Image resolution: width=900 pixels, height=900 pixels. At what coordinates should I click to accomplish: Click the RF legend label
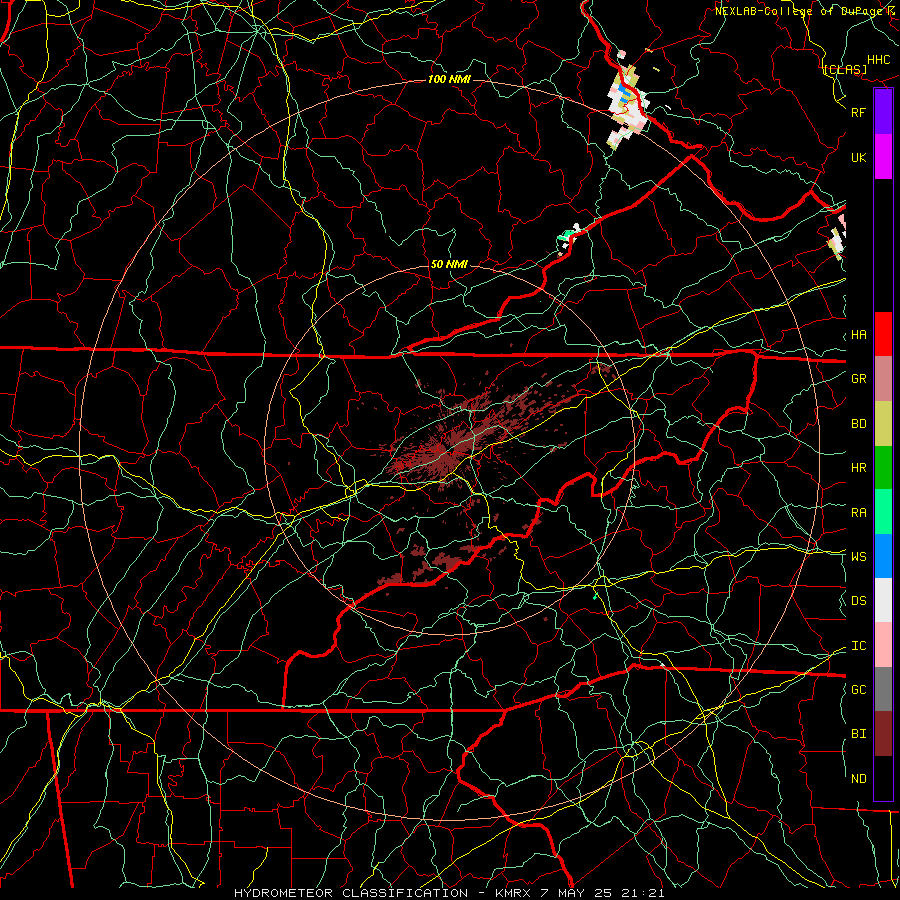pos(858,112)
